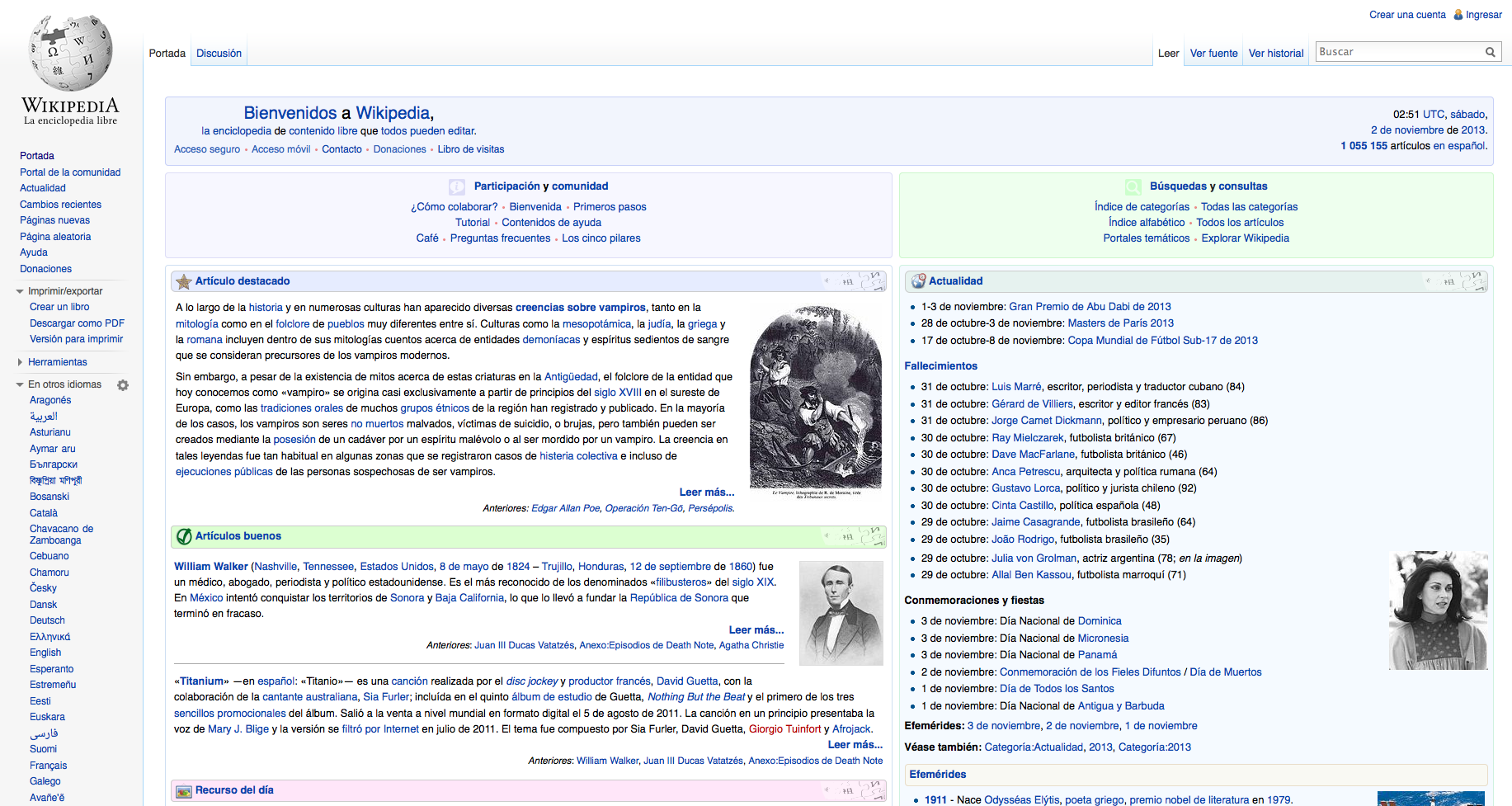1512x806 pixels.
Task: Open language settings gear icon
Action: coord(123,385)
